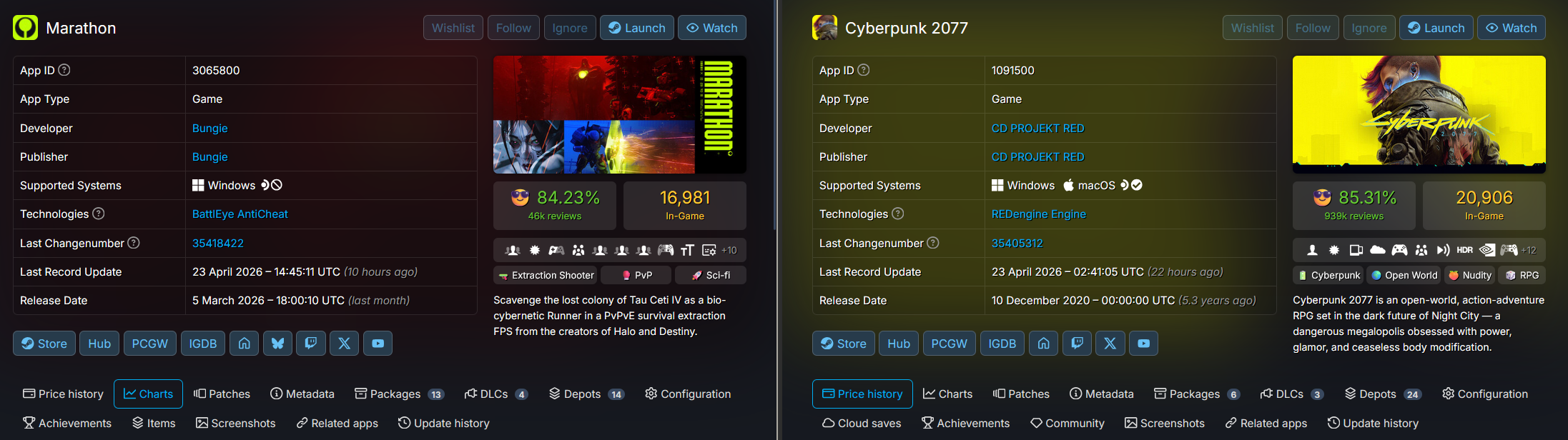
Task: Open Marathon's X (Twitter) icon link
Action: [344, 344]
